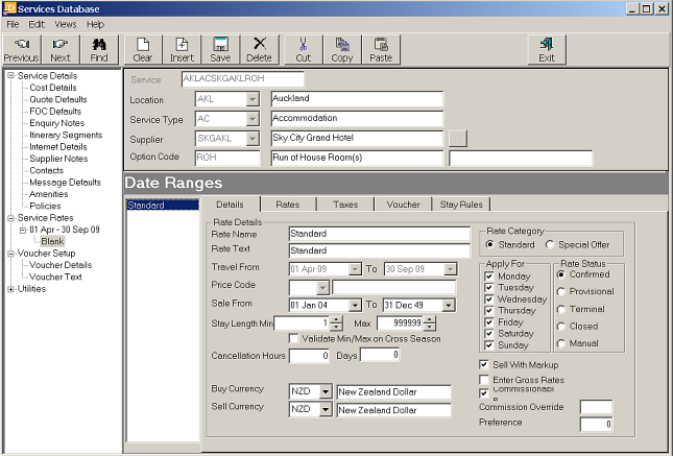Image resolution: width=673 pixels, height=456 pixels.
Task: Choose the Provisional rate status
Action: (x=561, y=291)
